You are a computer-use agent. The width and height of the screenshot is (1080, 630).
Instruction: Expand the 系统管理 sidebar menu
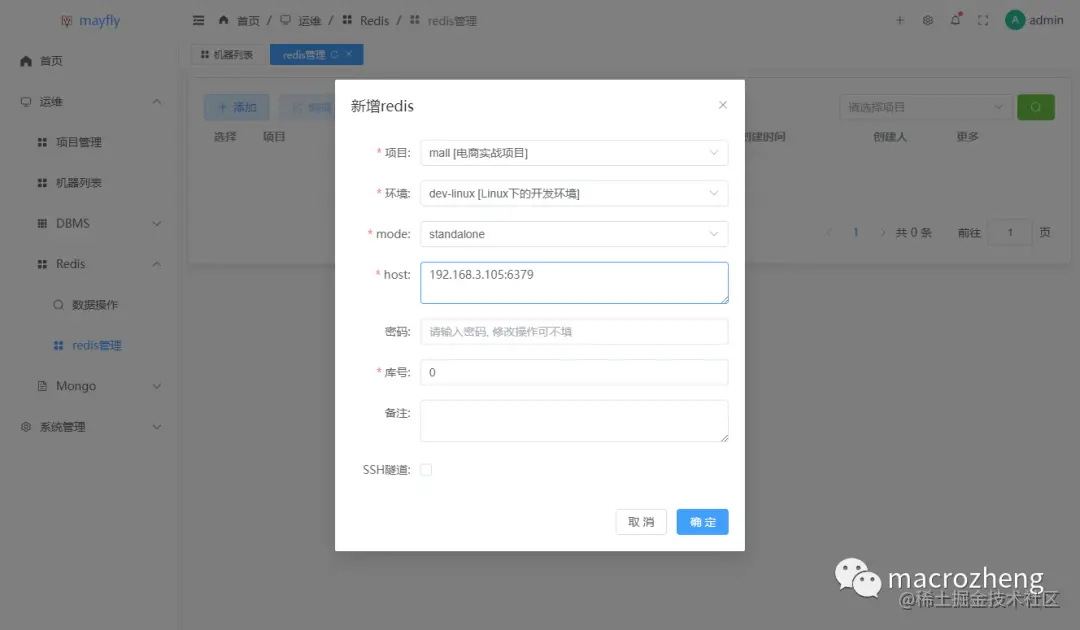click(x=90, y=427)
